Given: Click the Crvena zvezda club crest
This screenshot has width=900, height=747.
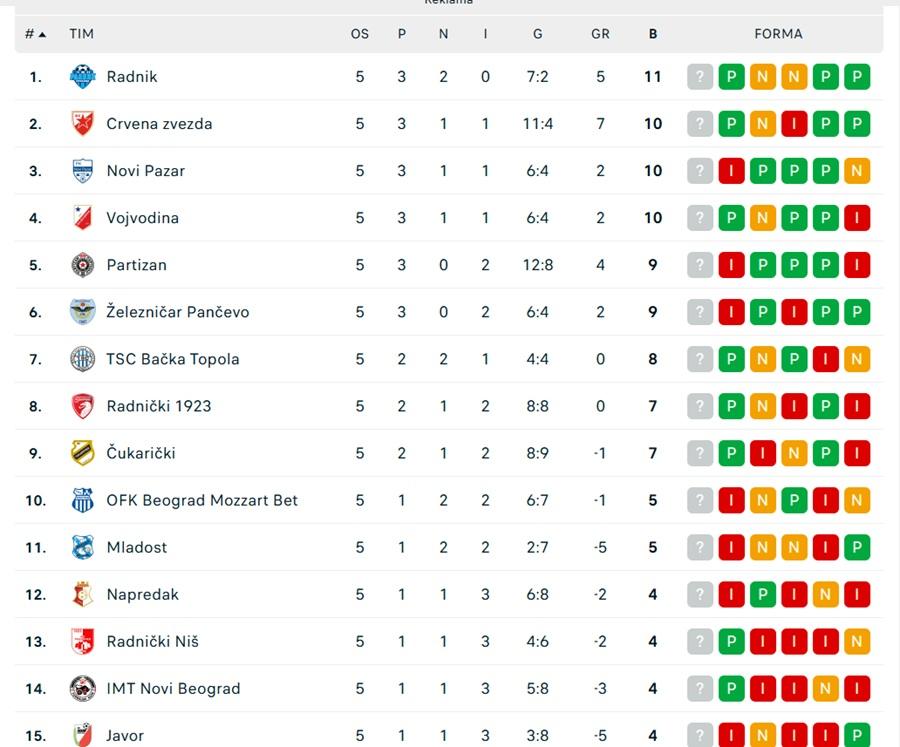Looking at the screenshot, I should pos(82,124).
